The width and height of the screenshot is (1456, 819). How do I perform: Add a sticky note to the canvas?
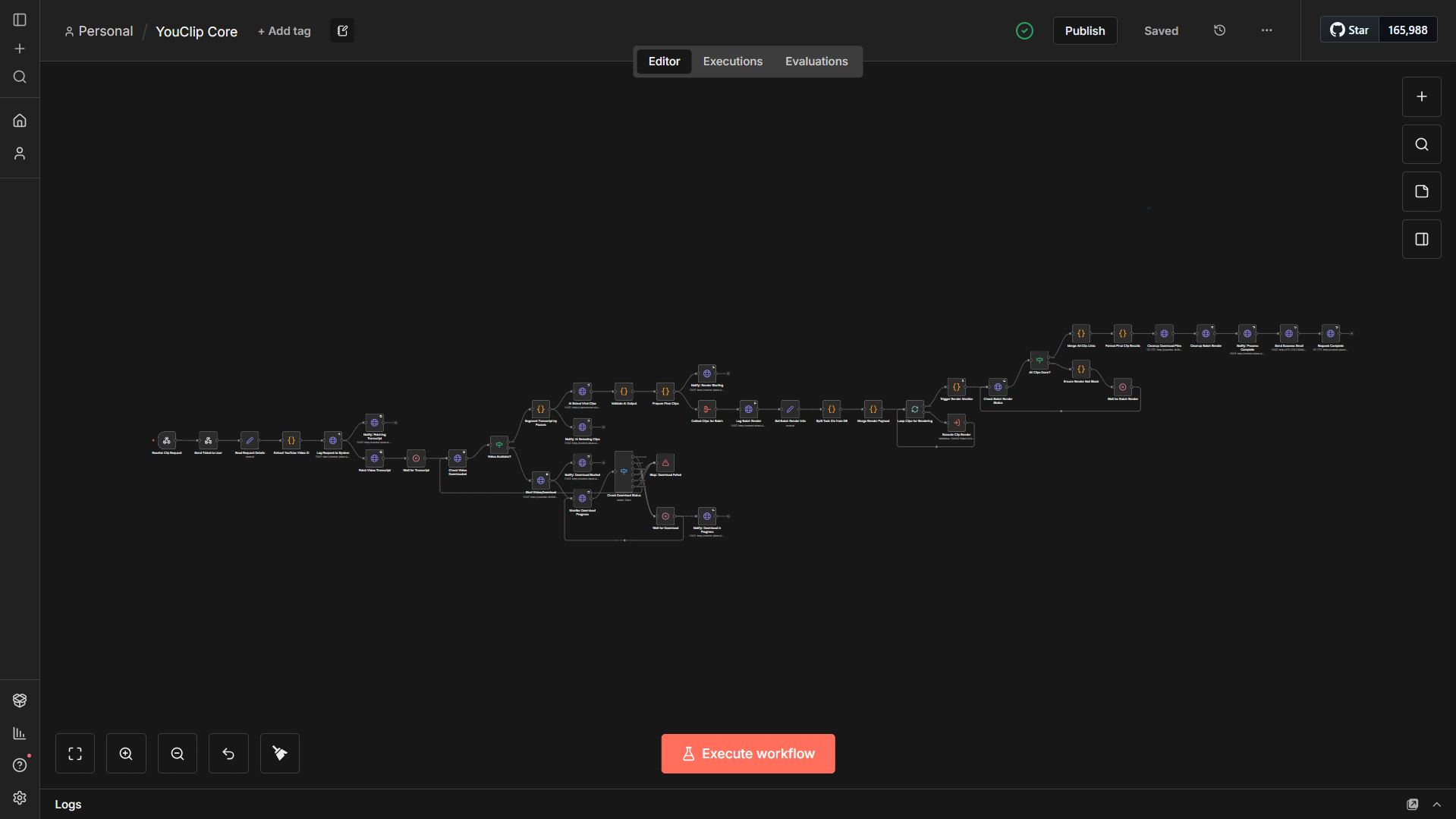1422,192
